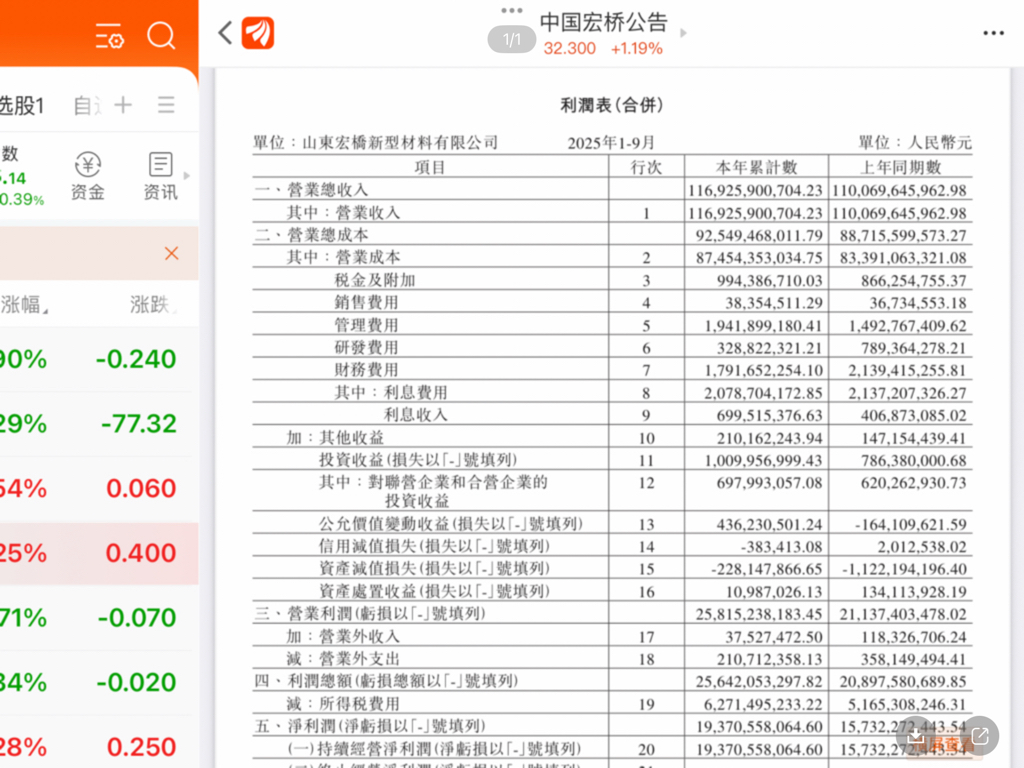
Task: Tap the 本年累計數 column header
Action: point(756,167)
